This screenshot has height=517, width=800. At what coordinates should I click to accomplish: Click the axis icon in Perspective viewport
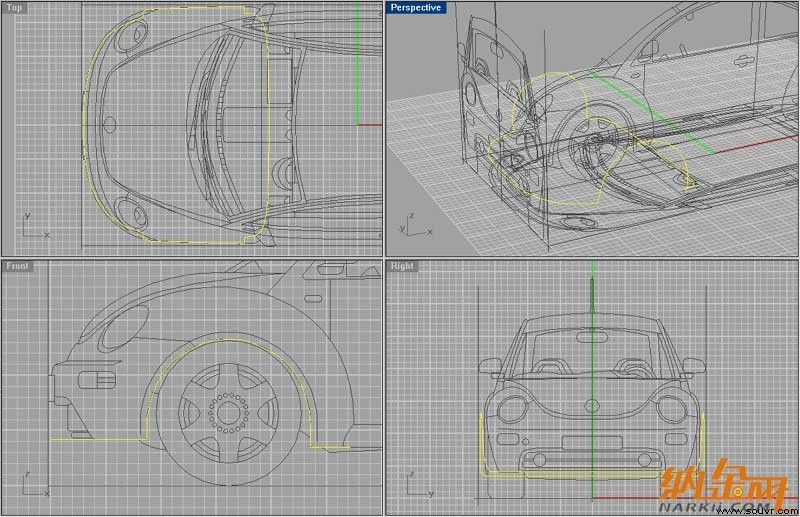(416, 225)
